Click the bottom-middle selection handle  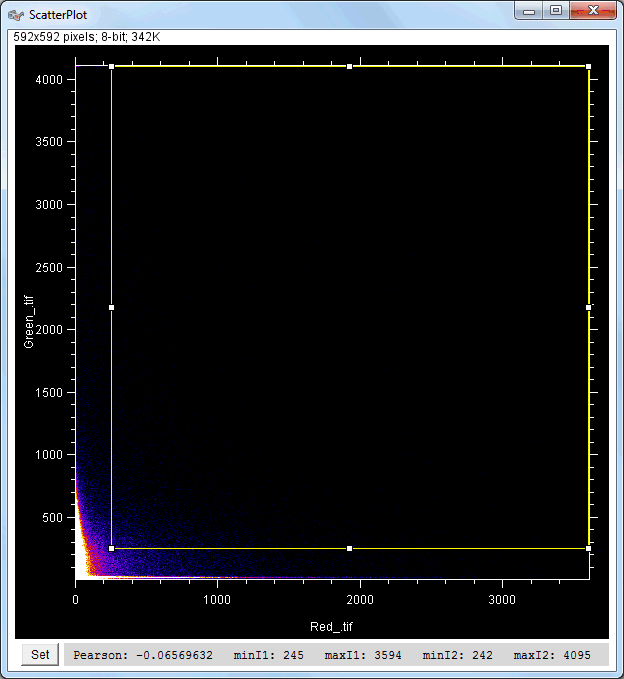pyautogui.click(x=349, y=549)
